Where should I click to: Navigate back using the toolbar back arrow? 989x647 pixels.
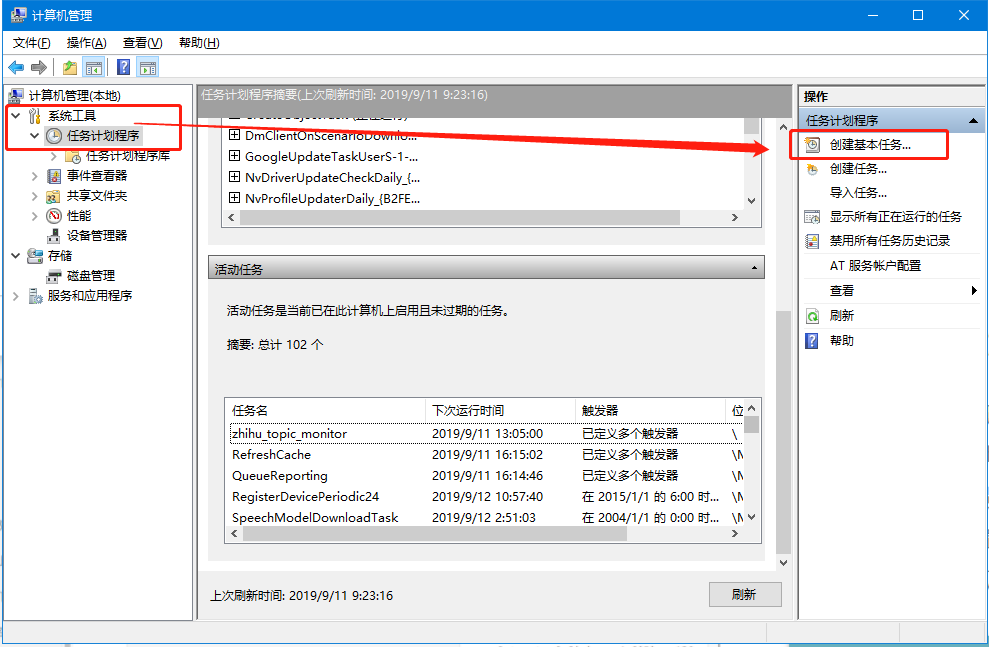[x=14, y=66]
